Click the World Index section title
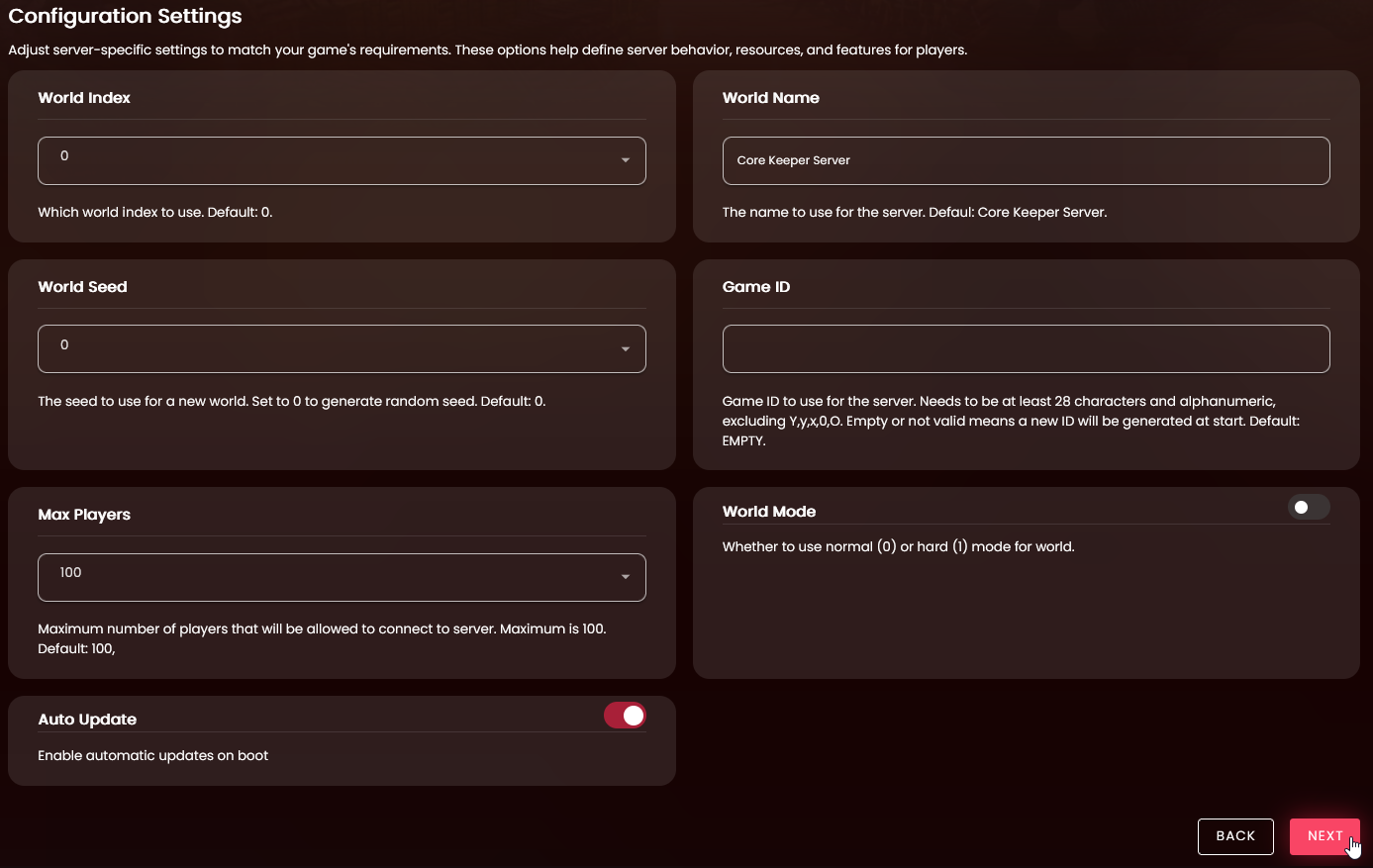Viewport: 1373px width, 868px height. tap(84, 97)
